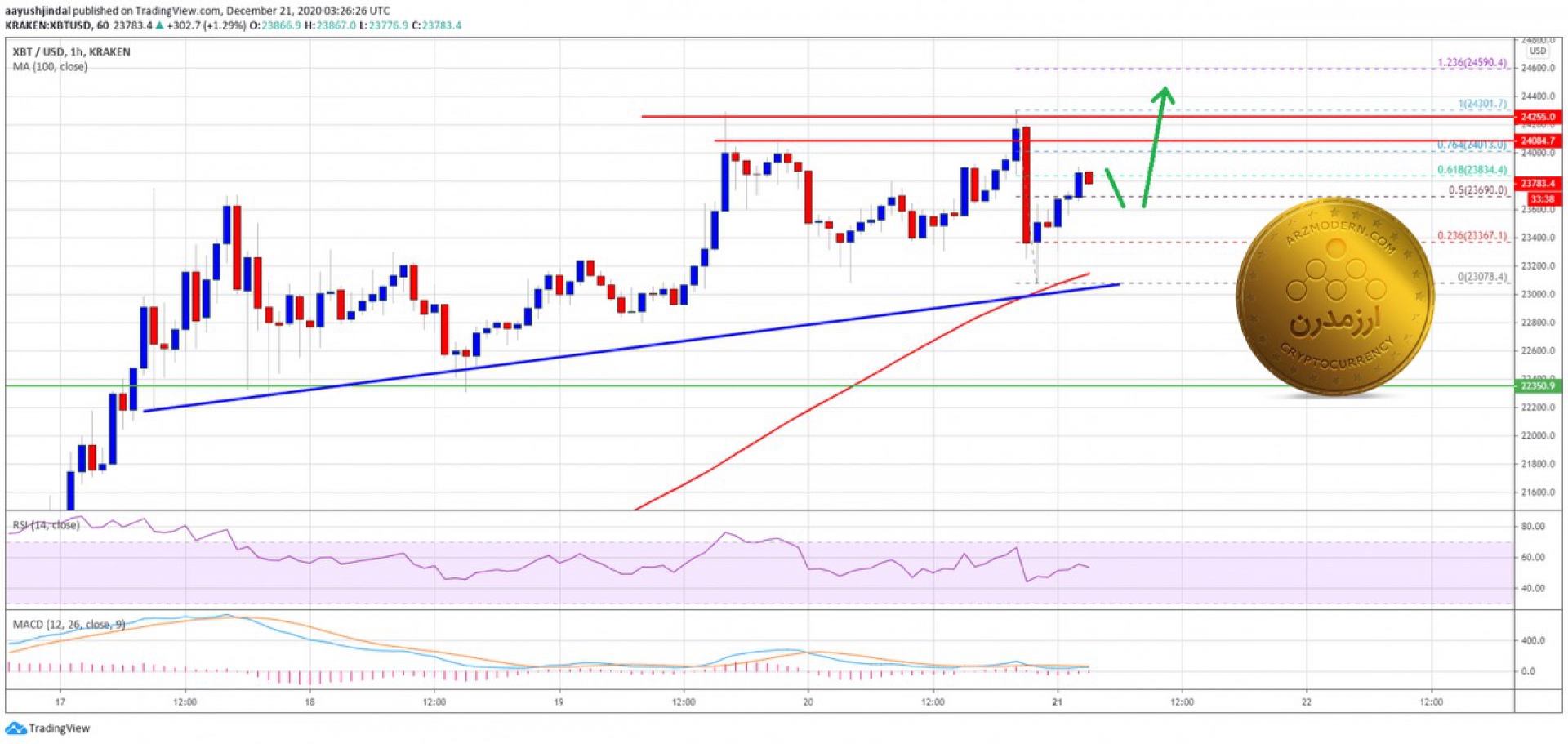Viewport: 1568px width, 744px height.
Task: Click date 21 on the time axis
Action: [x=1057, y=702]
